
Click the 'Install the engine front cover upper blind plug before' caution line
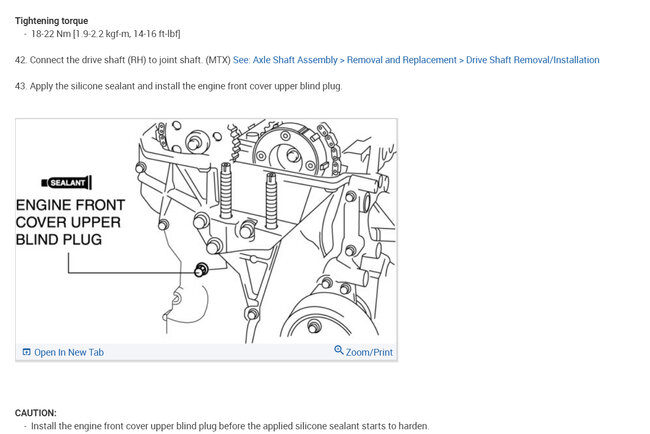230,426
